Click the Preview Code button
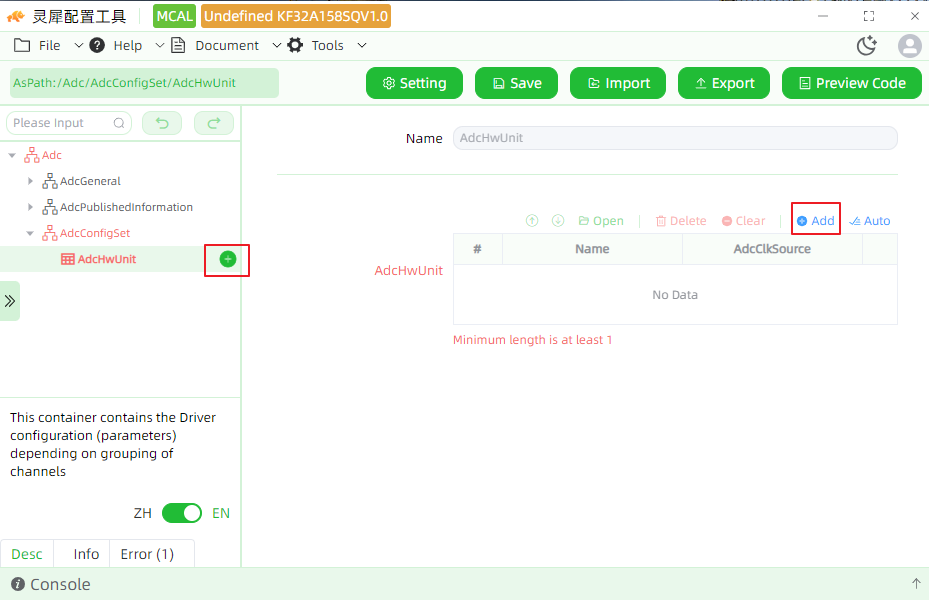This screenshot has width=929, height=600. point(852,83)
